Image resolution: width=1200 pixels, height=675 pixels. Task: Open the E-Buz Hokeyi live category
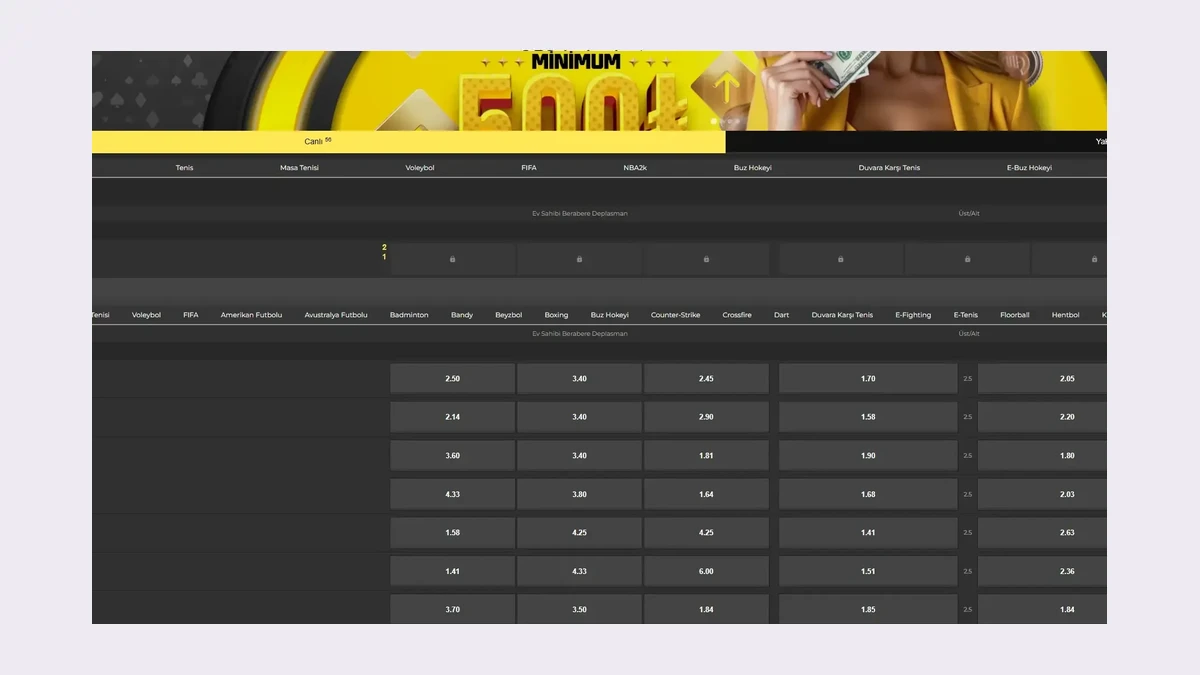[x=1029, y=168]
